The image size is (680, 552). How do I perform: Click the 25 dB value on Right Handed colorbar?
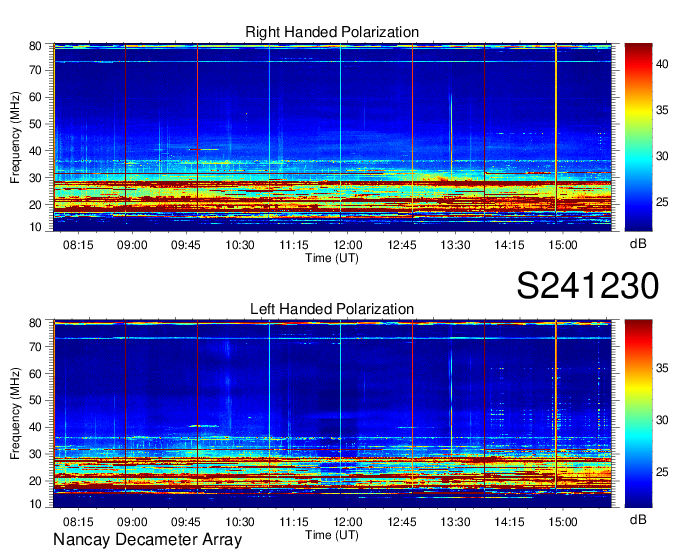pyautogui.click(x=662, y=202)
